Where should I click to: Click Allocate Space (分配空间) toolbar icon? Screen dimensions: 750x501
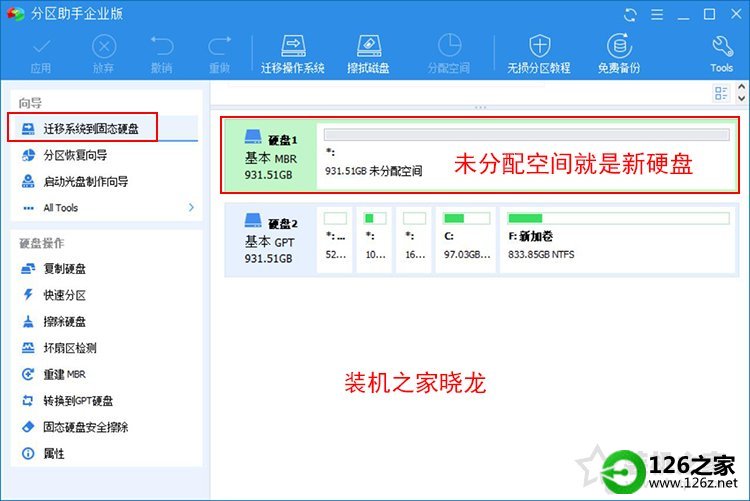(x=449, y=46)
